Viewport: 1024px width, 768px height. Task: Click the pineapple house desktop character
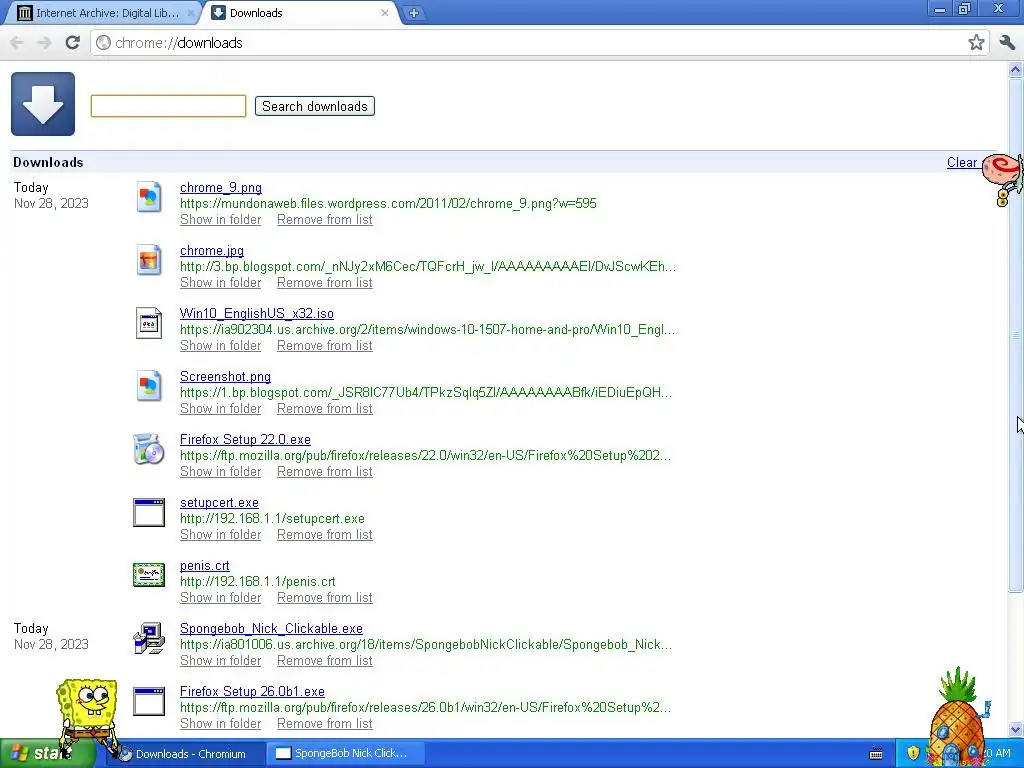(957, 716)
